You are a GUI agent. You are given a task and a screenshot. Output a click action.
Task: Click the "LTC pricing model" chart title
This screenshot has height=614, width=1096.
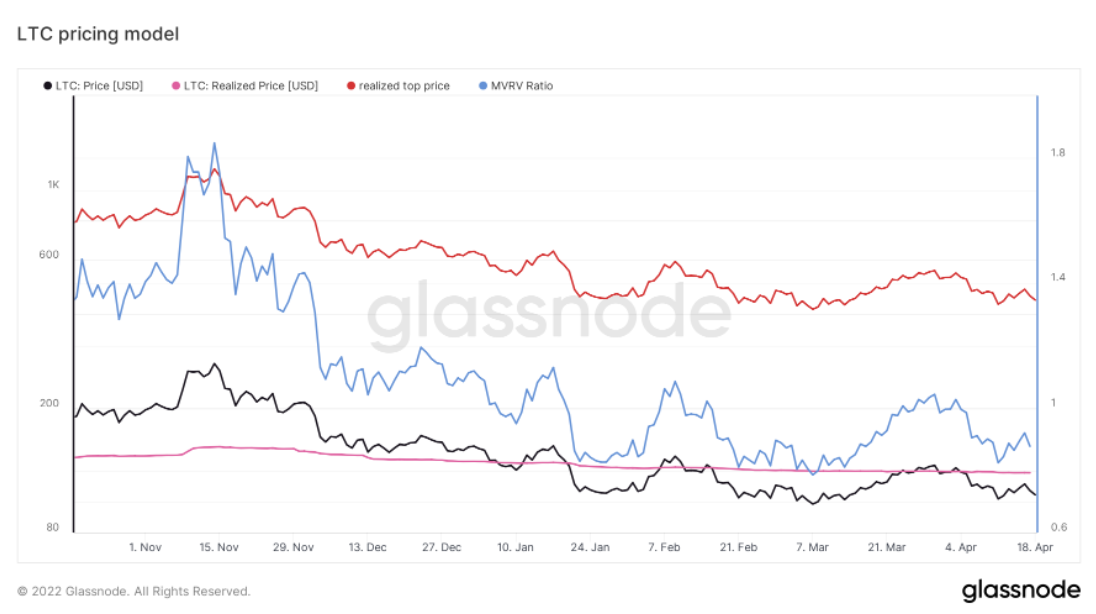coord(98,34)
